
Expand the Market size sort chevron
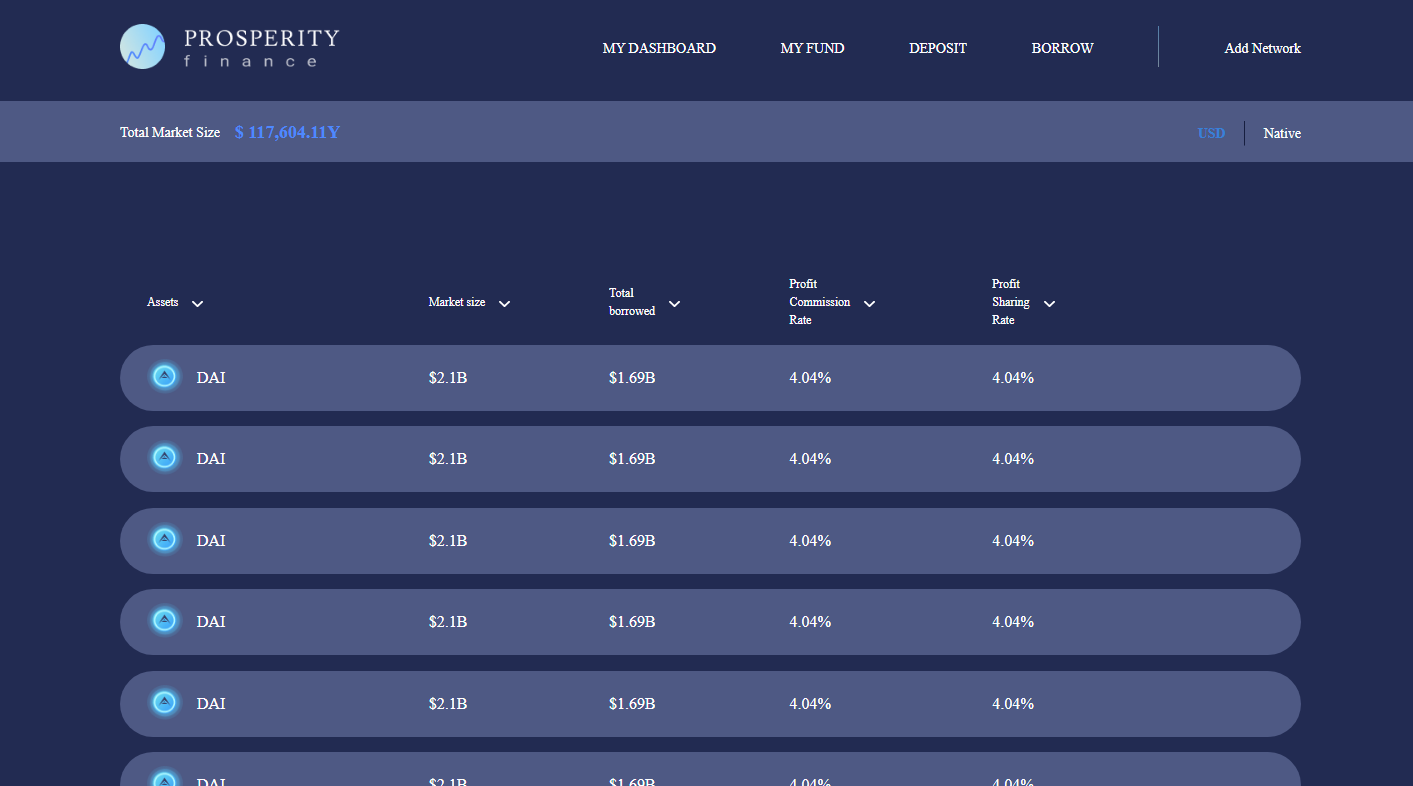click(x=504, y=304)
